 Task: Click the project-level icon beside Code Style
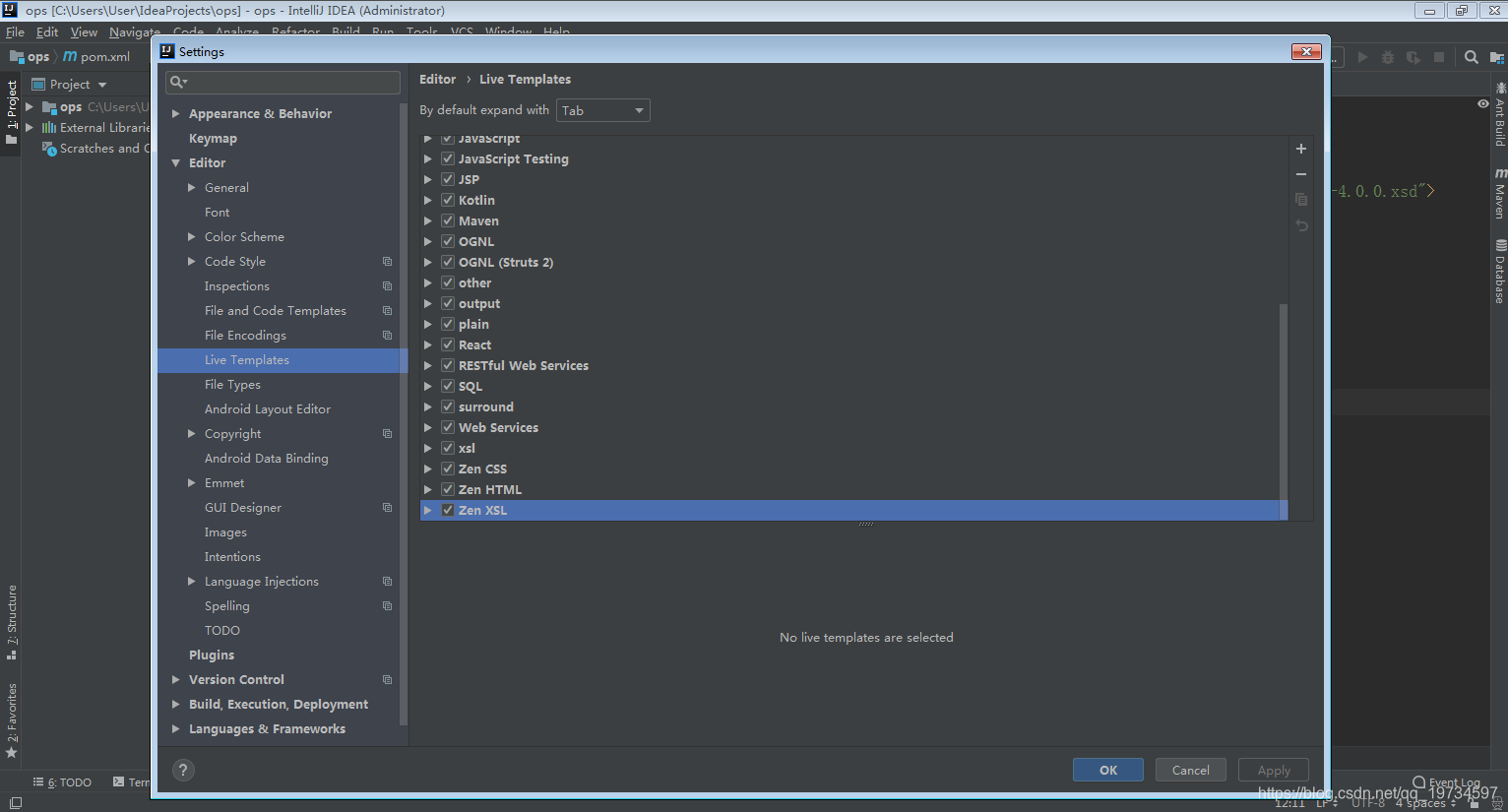coord(387,262)
